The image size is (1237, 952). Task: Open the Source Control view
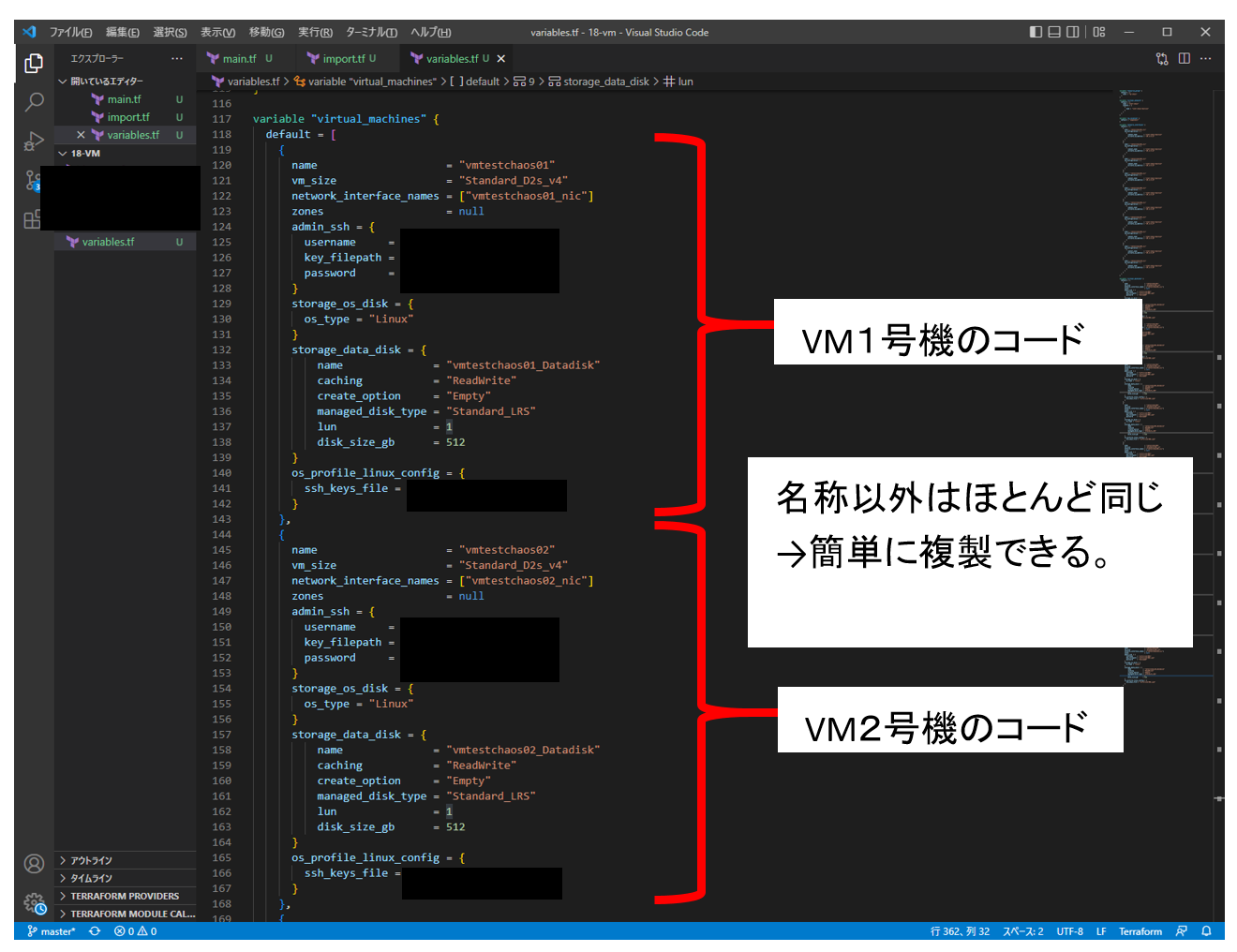tap(33, 180)
